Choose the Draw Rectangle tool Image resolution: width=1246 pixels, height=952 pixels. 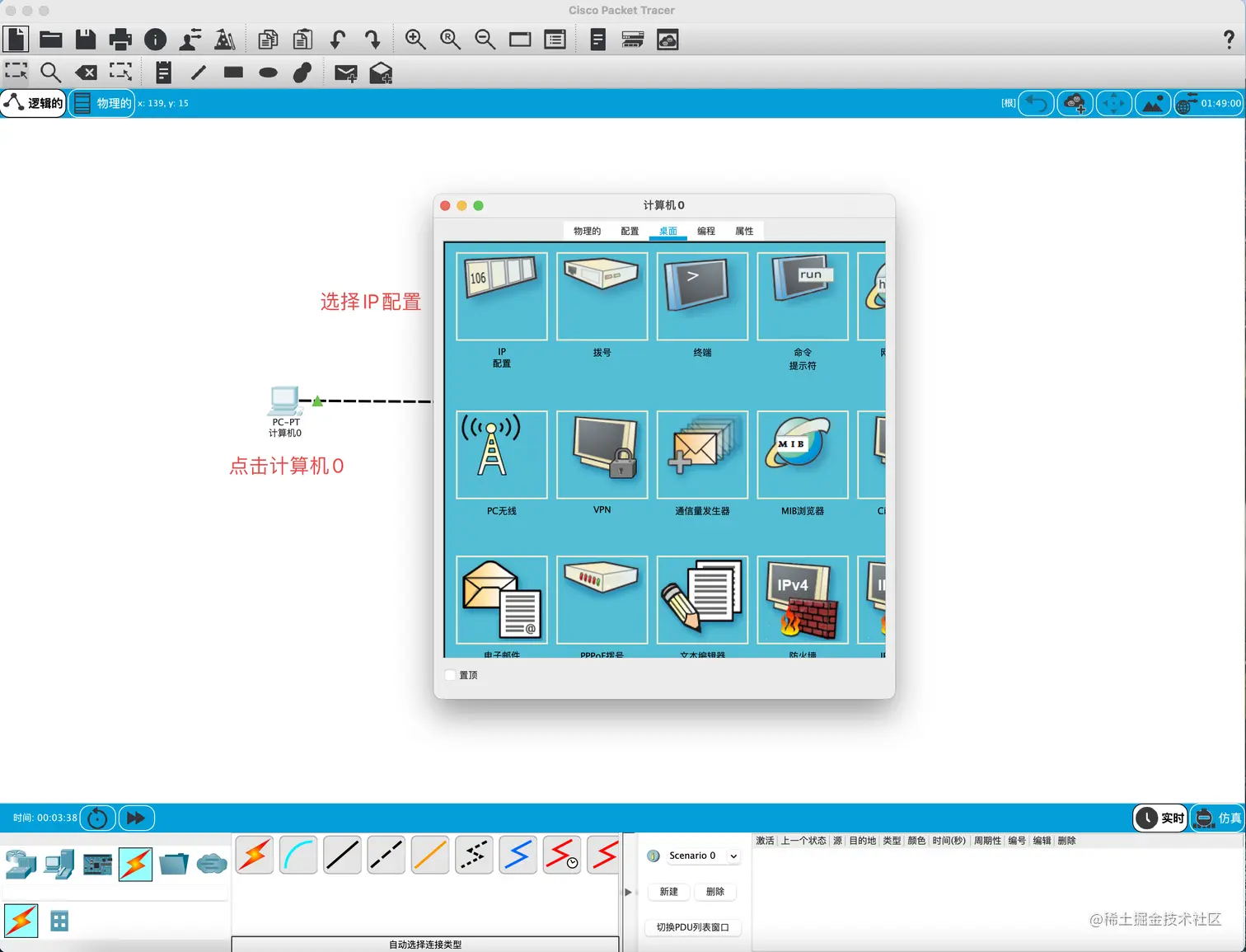point(233,73)
